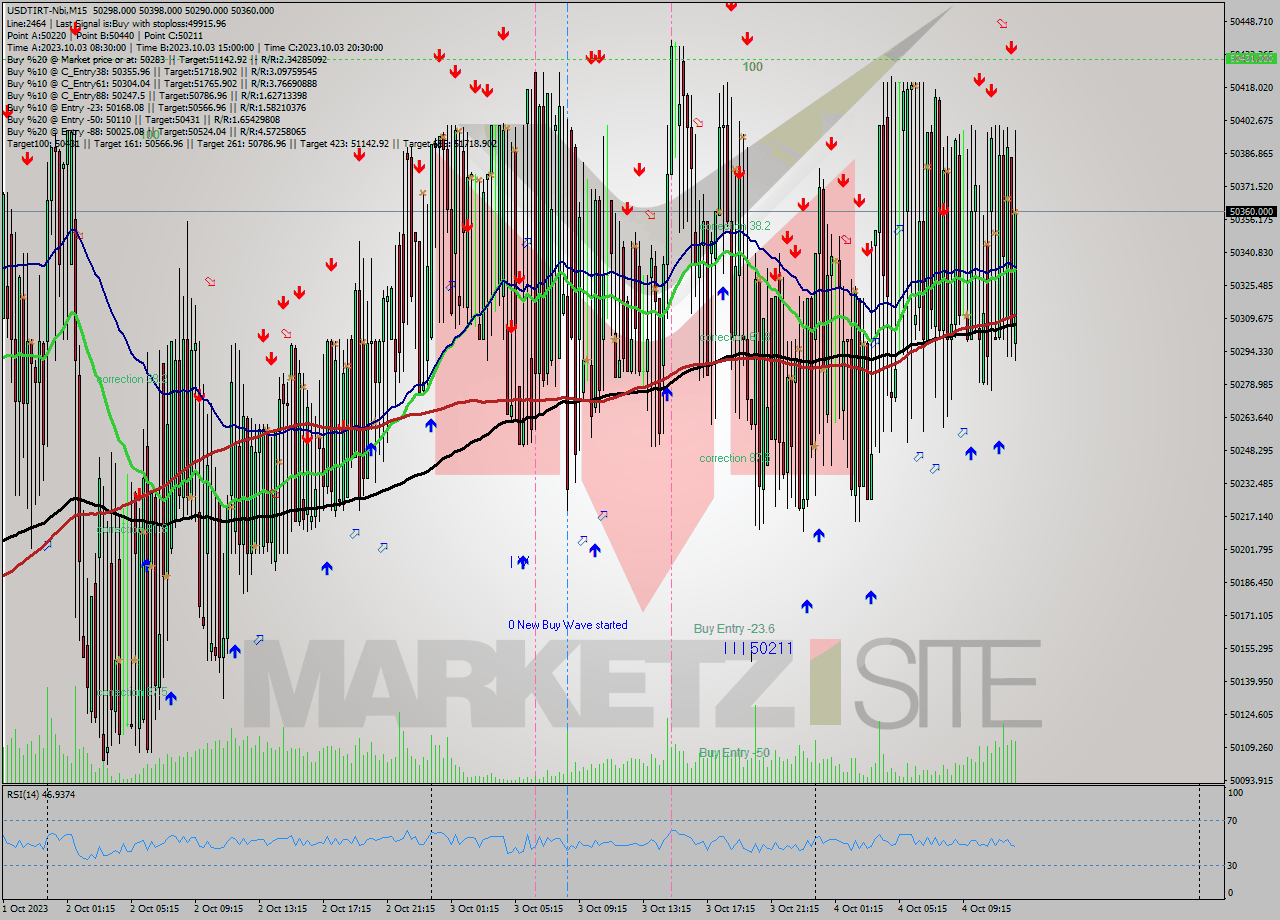Click the '3 Oct 05:15' time label
Viewport: 1280px width, 920px height.
click(538, 909)
